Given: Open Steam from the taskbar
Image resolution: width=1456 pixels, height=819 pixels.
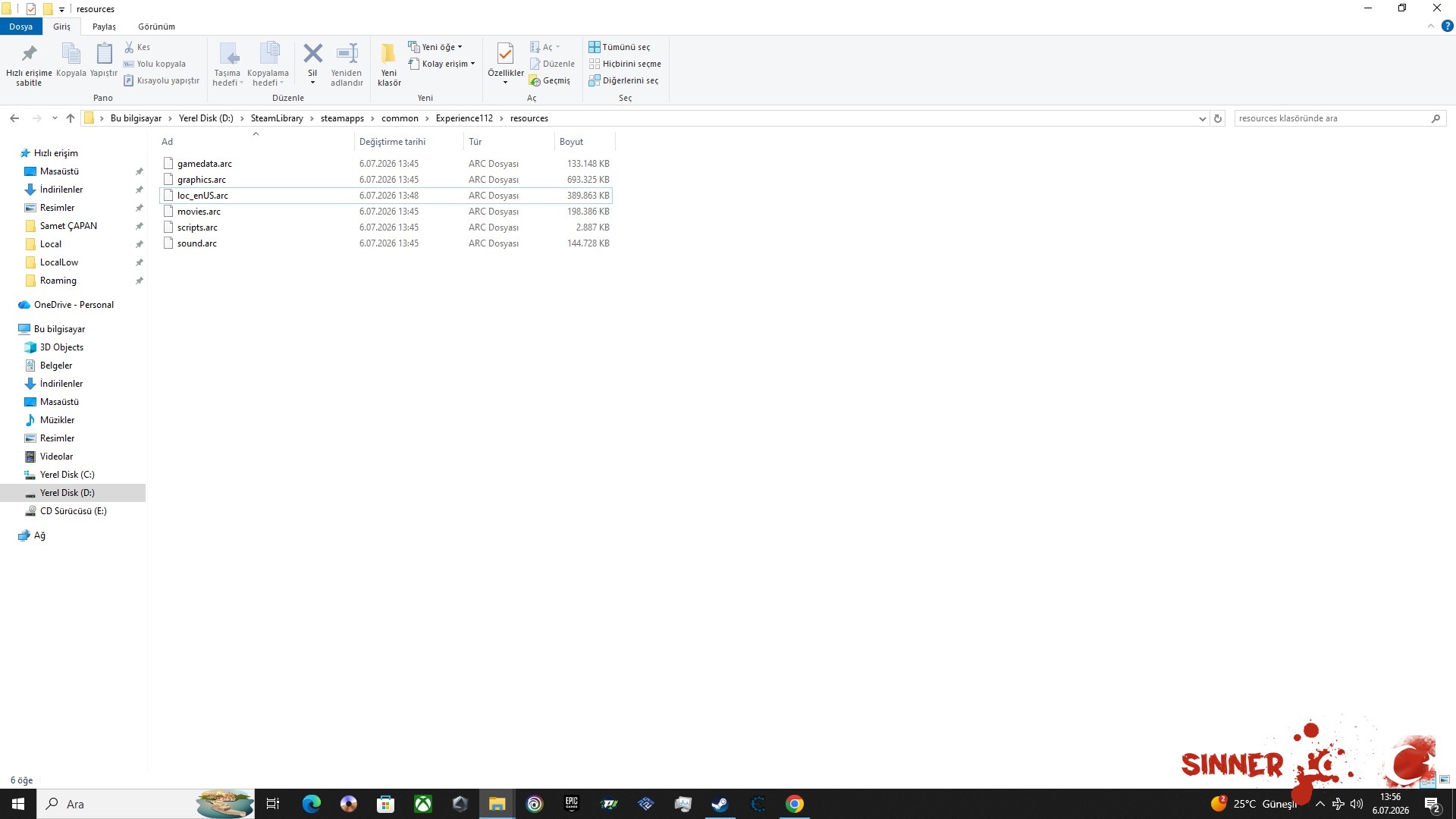Looking at the screenshot, I should 720,804.
